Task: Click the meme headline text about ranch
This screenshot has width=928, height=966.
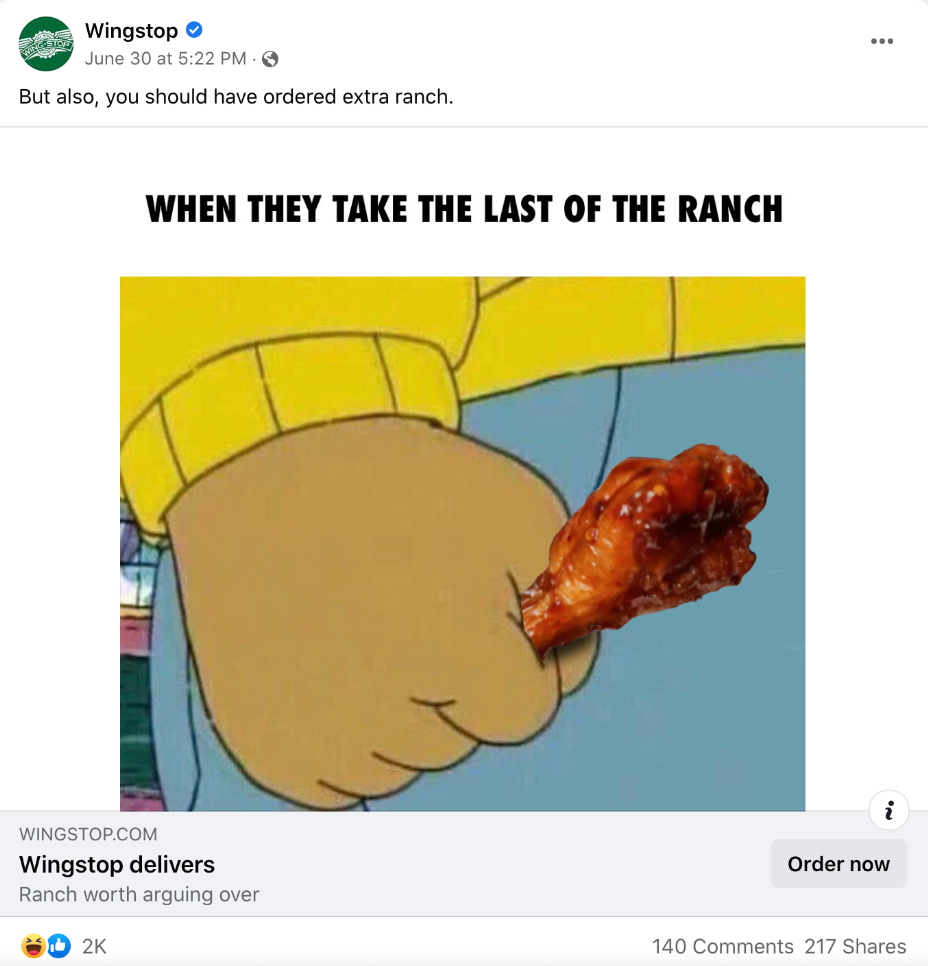Action: click(x=464, y=209)
